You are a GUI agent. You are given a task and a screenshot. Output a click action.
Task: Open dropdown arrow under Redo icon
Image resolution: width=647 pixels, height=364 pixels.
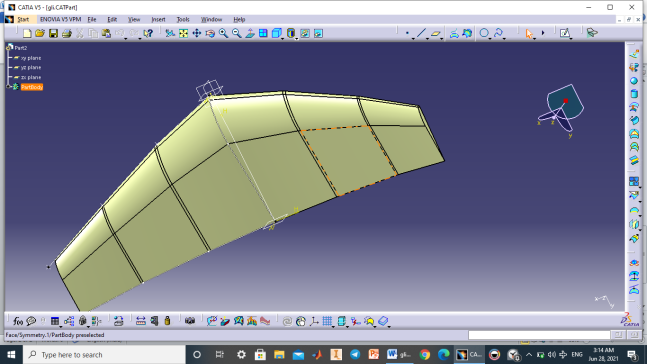click(139, 38)
